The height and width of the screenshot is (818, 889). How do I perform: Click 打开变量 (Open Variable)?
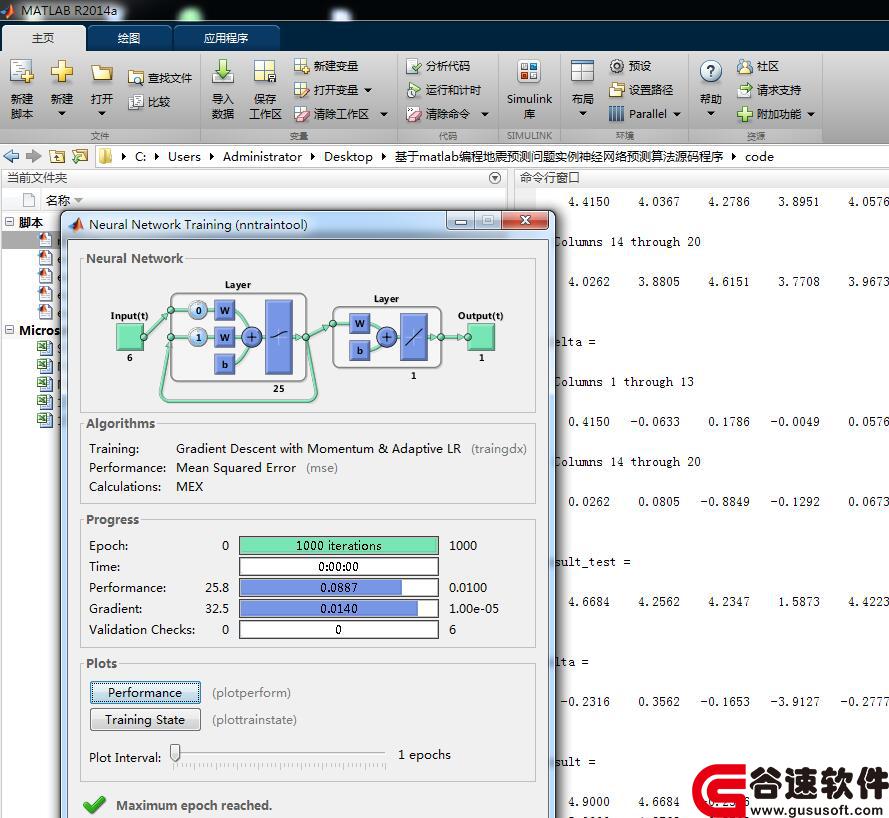point(326,90)
